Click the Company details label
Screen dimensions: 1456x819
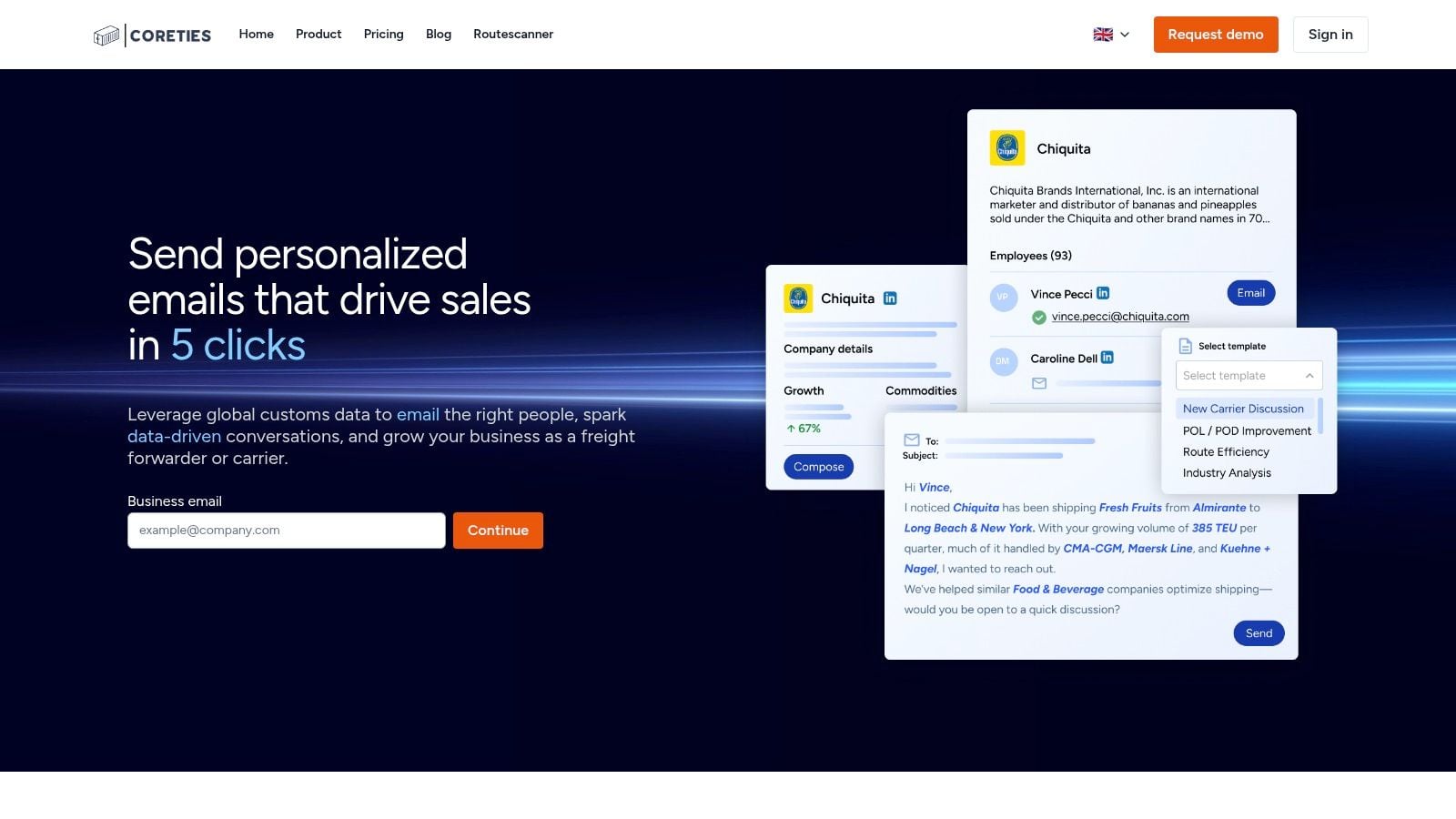828,349
